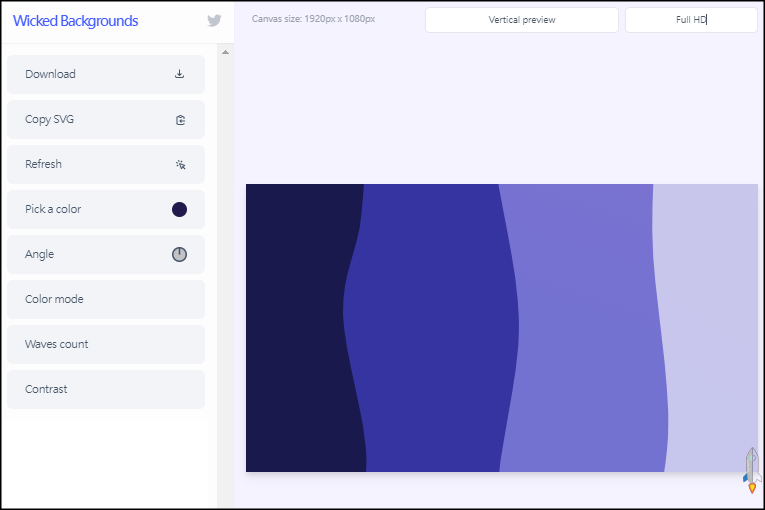This screenshot has height=510, width=765.
Task: Open the Wicked Backgrounds home link
Action: click(76, 21)
